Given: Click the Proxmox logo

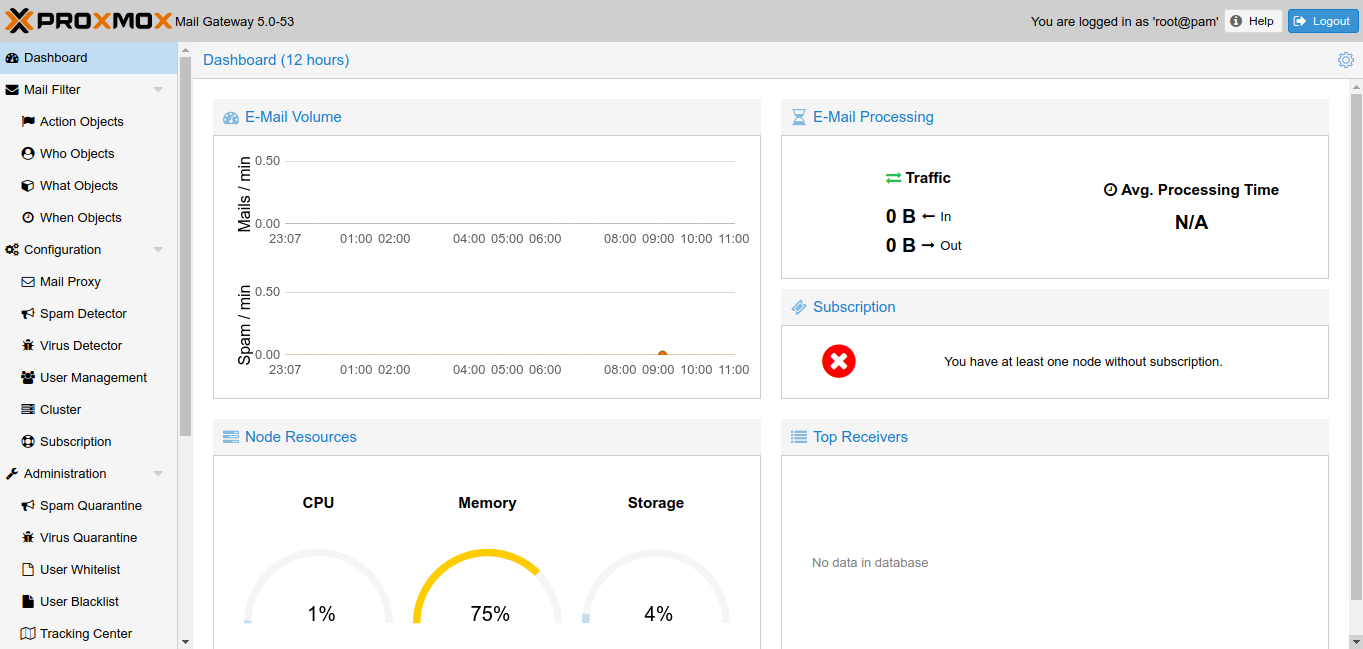Looking at the screenshot, I should click(89, 20).
